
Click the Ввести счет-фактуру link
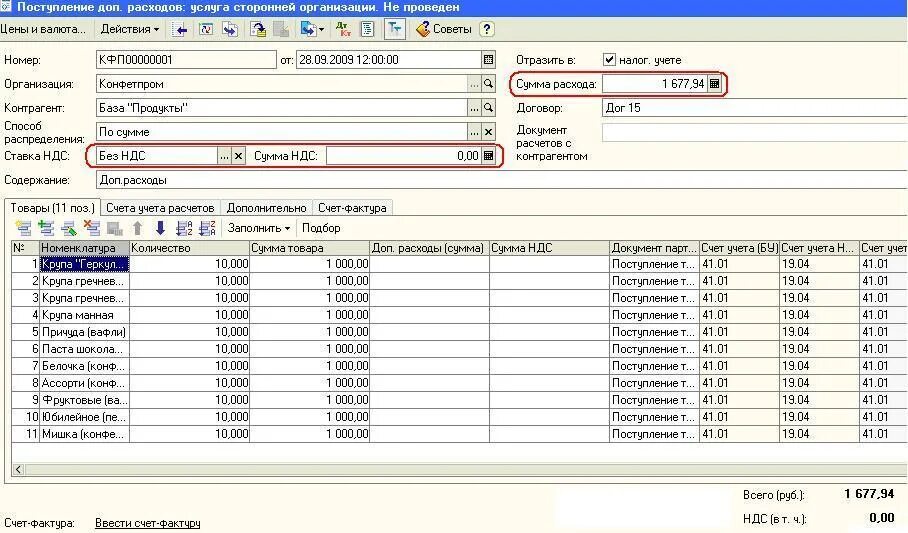pos(148,523)
